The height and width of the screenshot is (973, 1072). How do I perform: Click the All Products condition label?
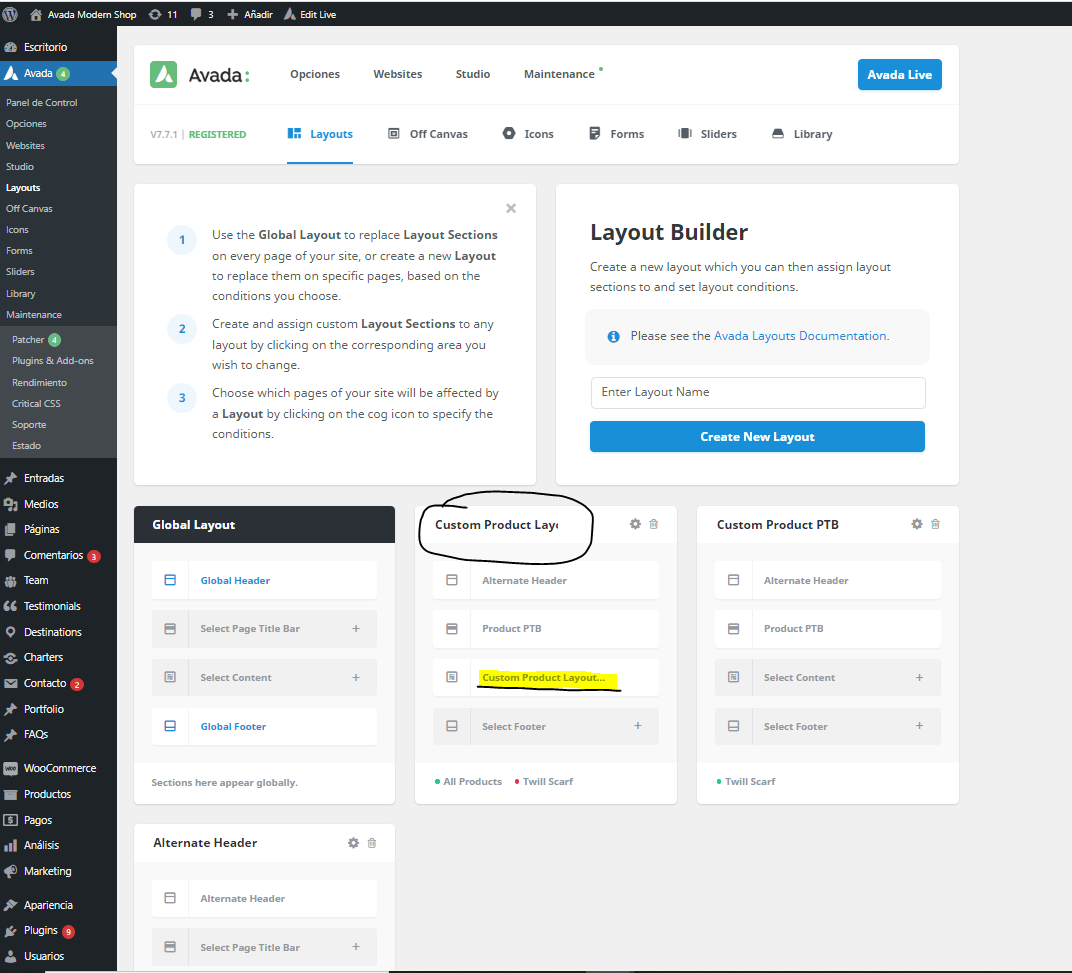472,782
